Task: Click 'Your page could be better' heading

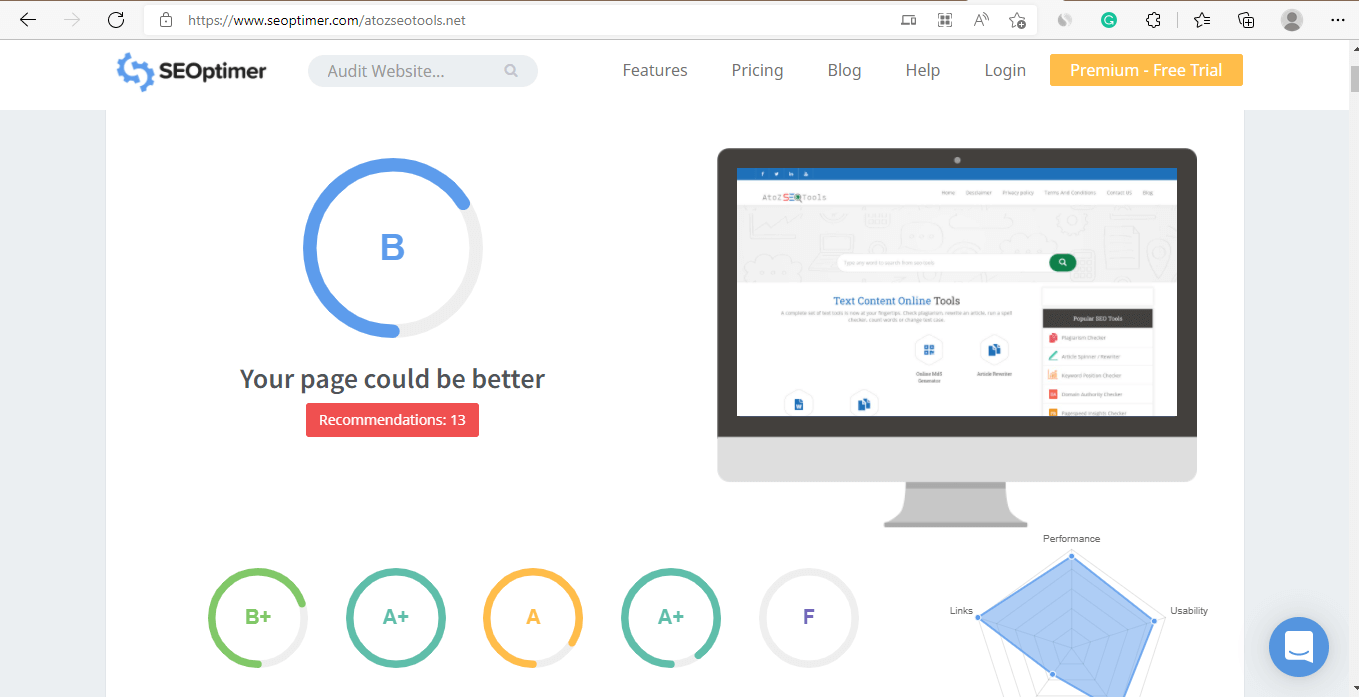Action: (x=392, y=379)
